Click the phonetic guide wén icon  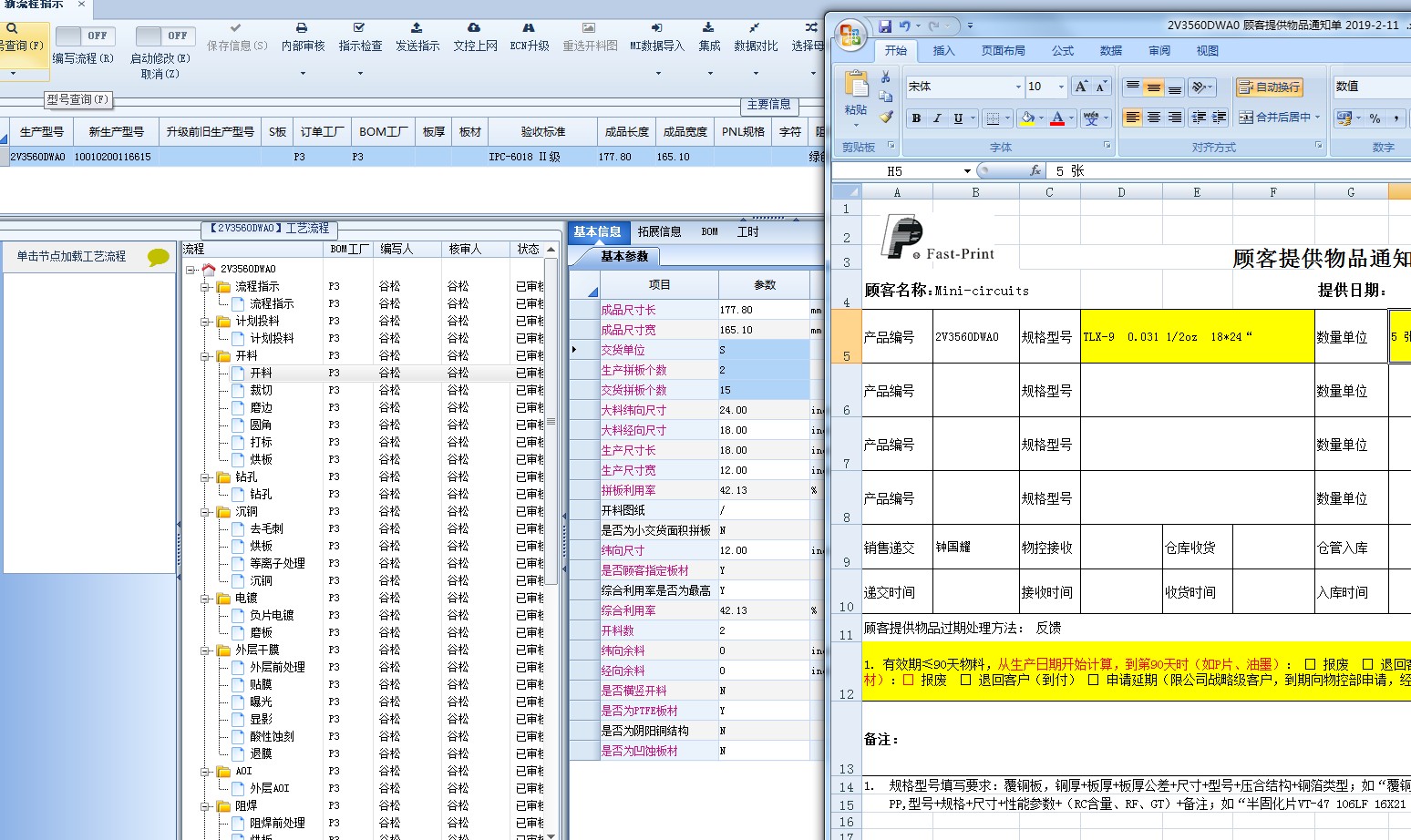[x=1091, y=118]
